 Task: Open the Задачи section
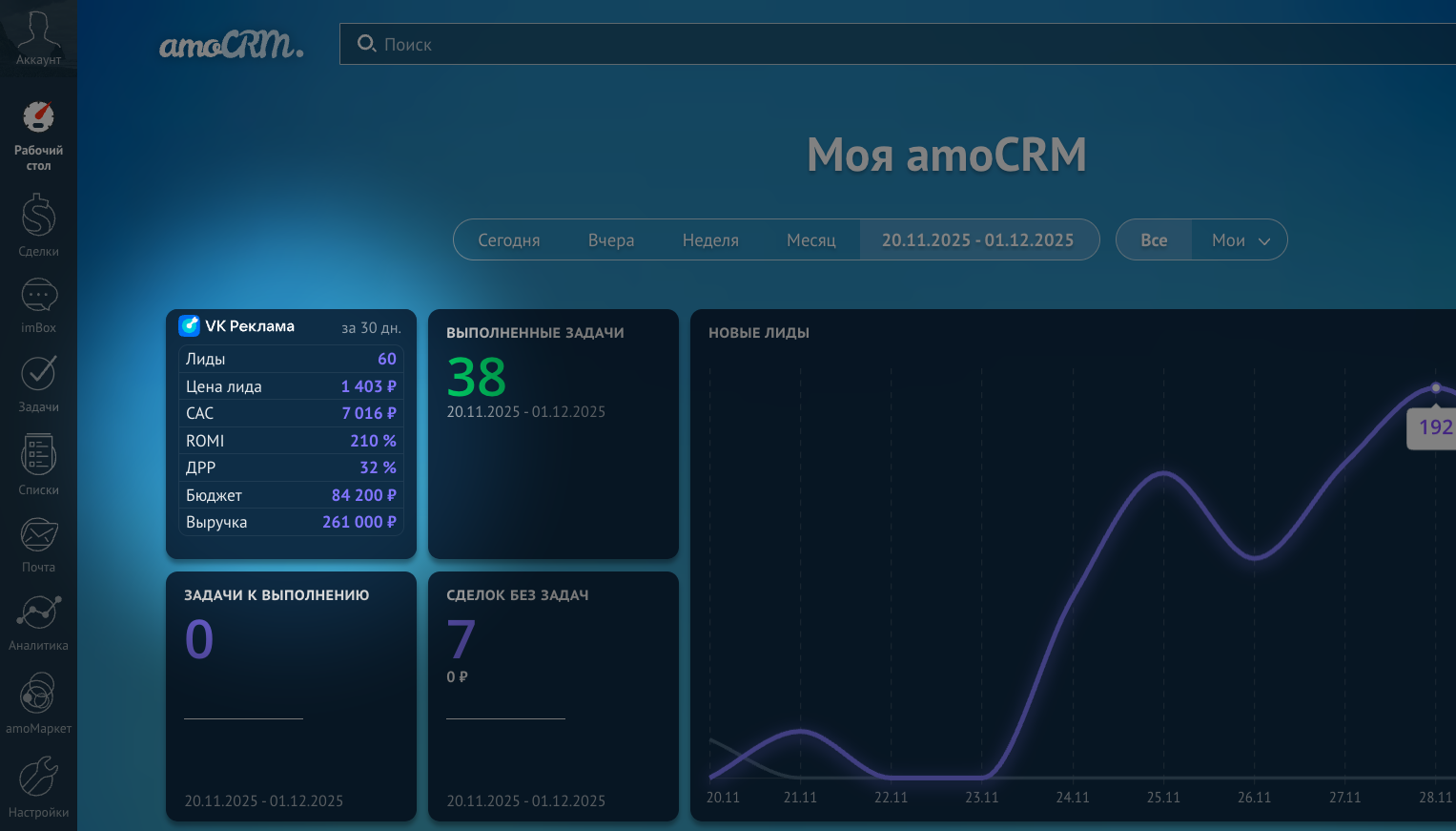tap(38, 382)
